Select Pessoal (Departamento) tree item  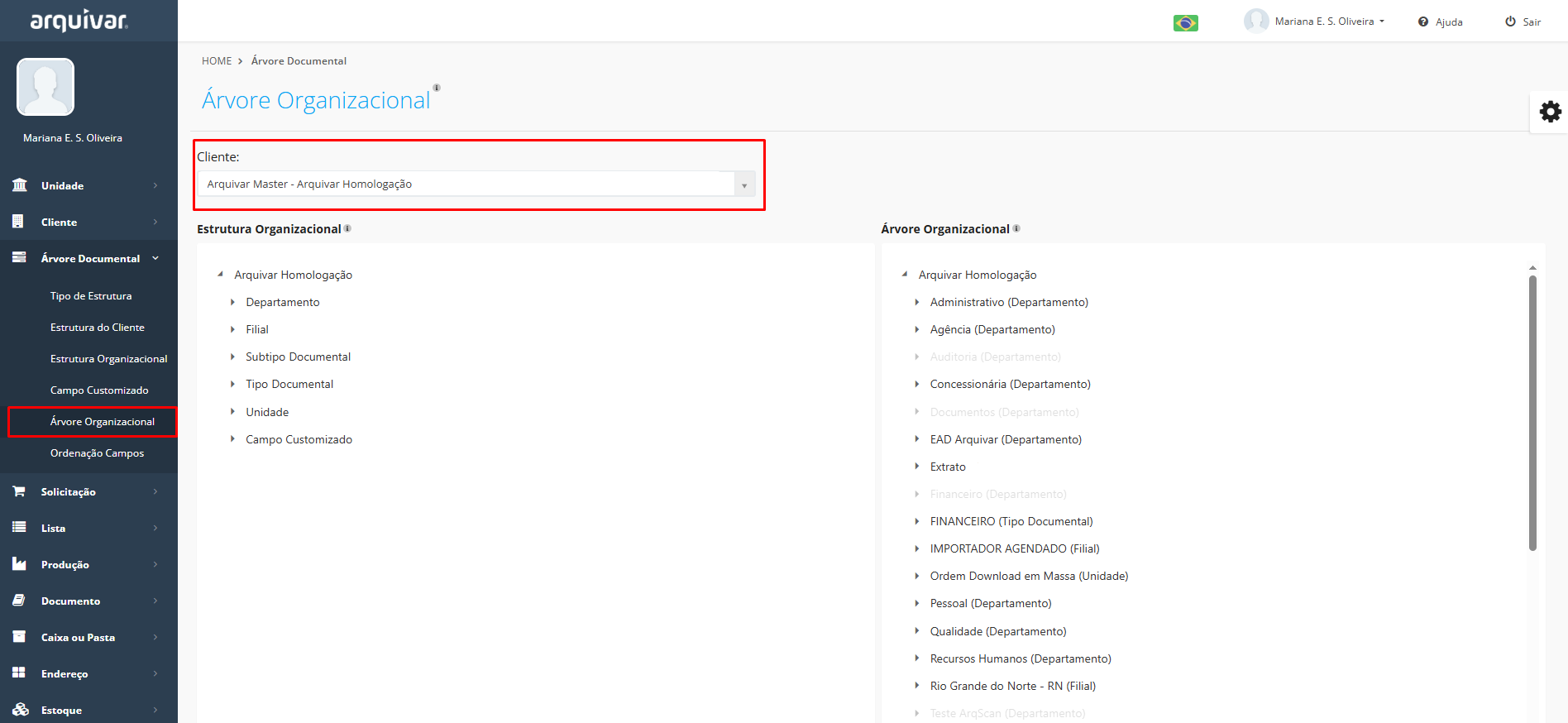[991, 603]
